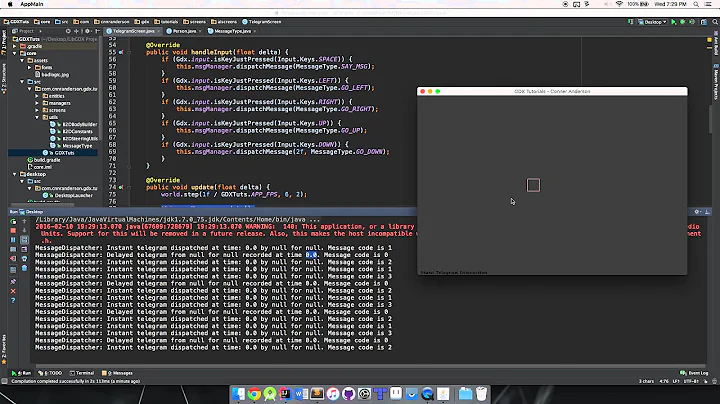The width and height of the screenshot is (720, 404).
Task: Hide the Project panel with hide icon
Action: click(x=97, y=31)
